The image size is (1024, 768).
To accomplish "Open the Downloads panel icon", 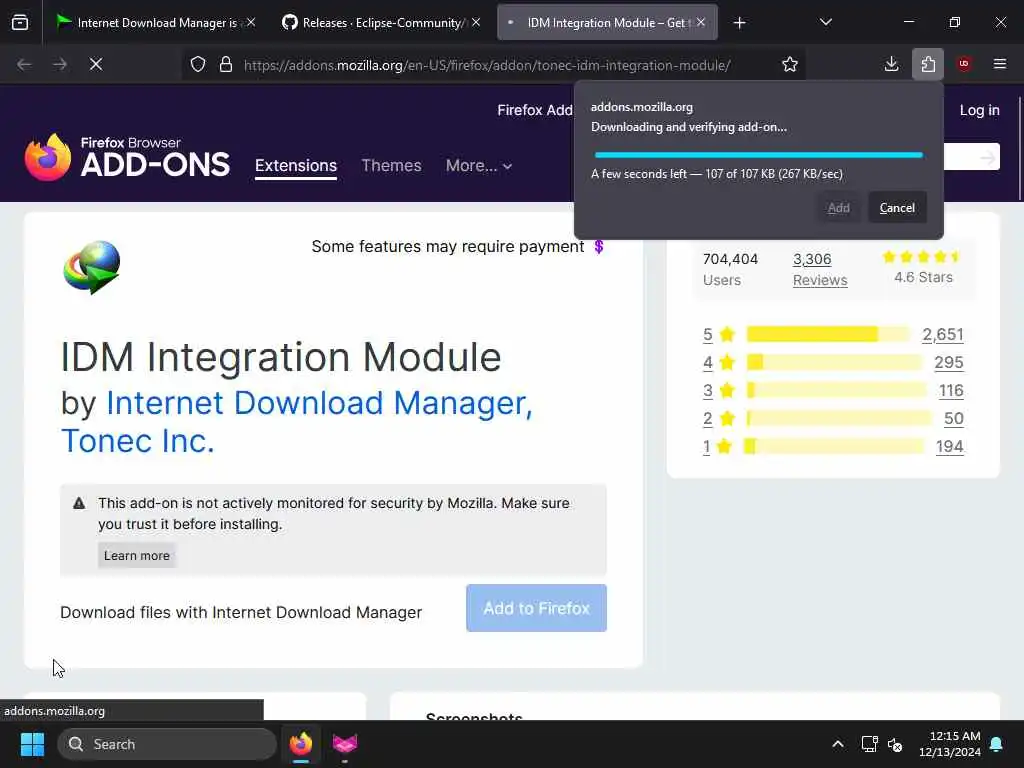I will click(891, 65).
